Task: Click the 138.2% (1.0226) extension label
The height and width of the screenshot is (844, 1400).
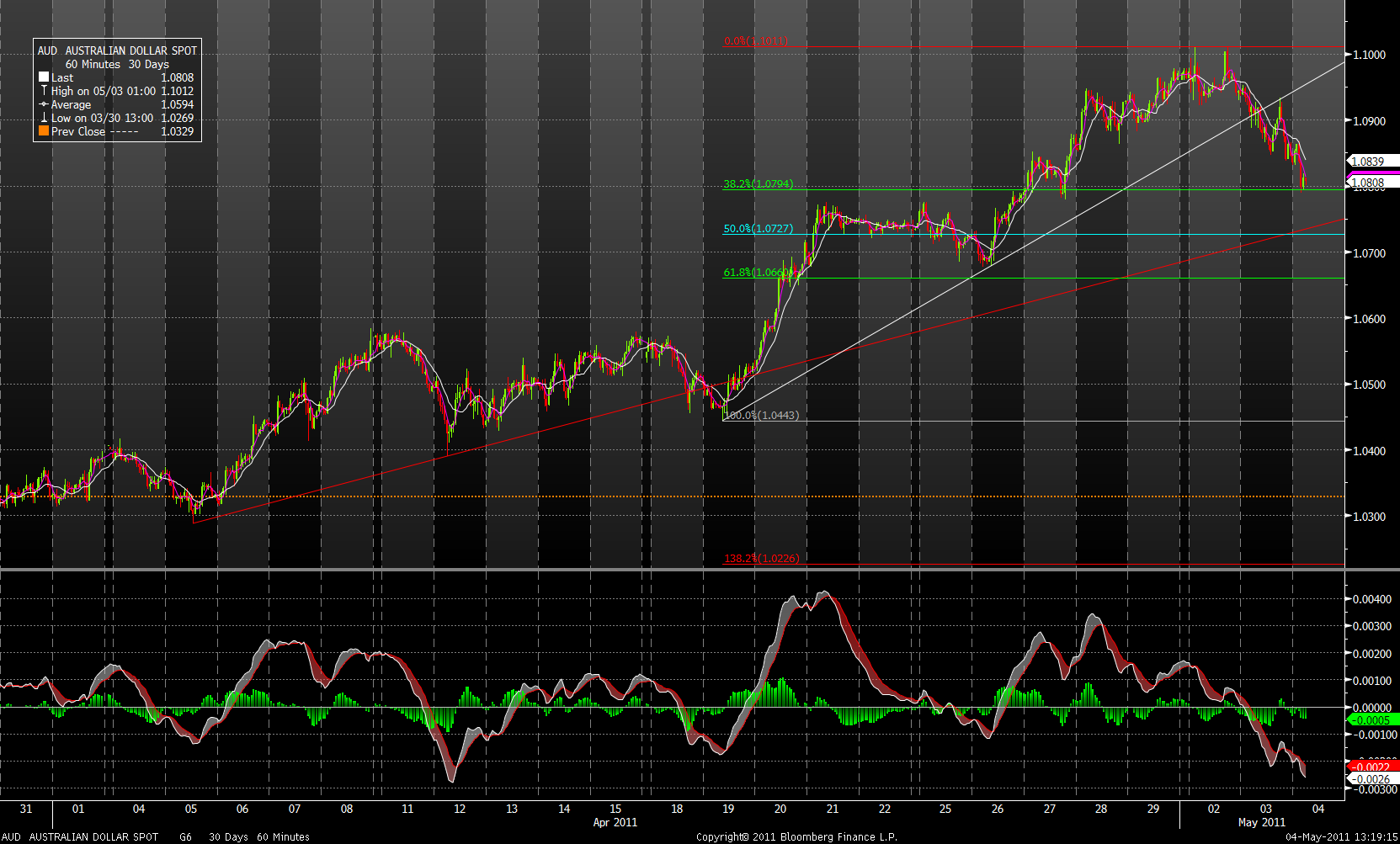Action: point(761,559)
